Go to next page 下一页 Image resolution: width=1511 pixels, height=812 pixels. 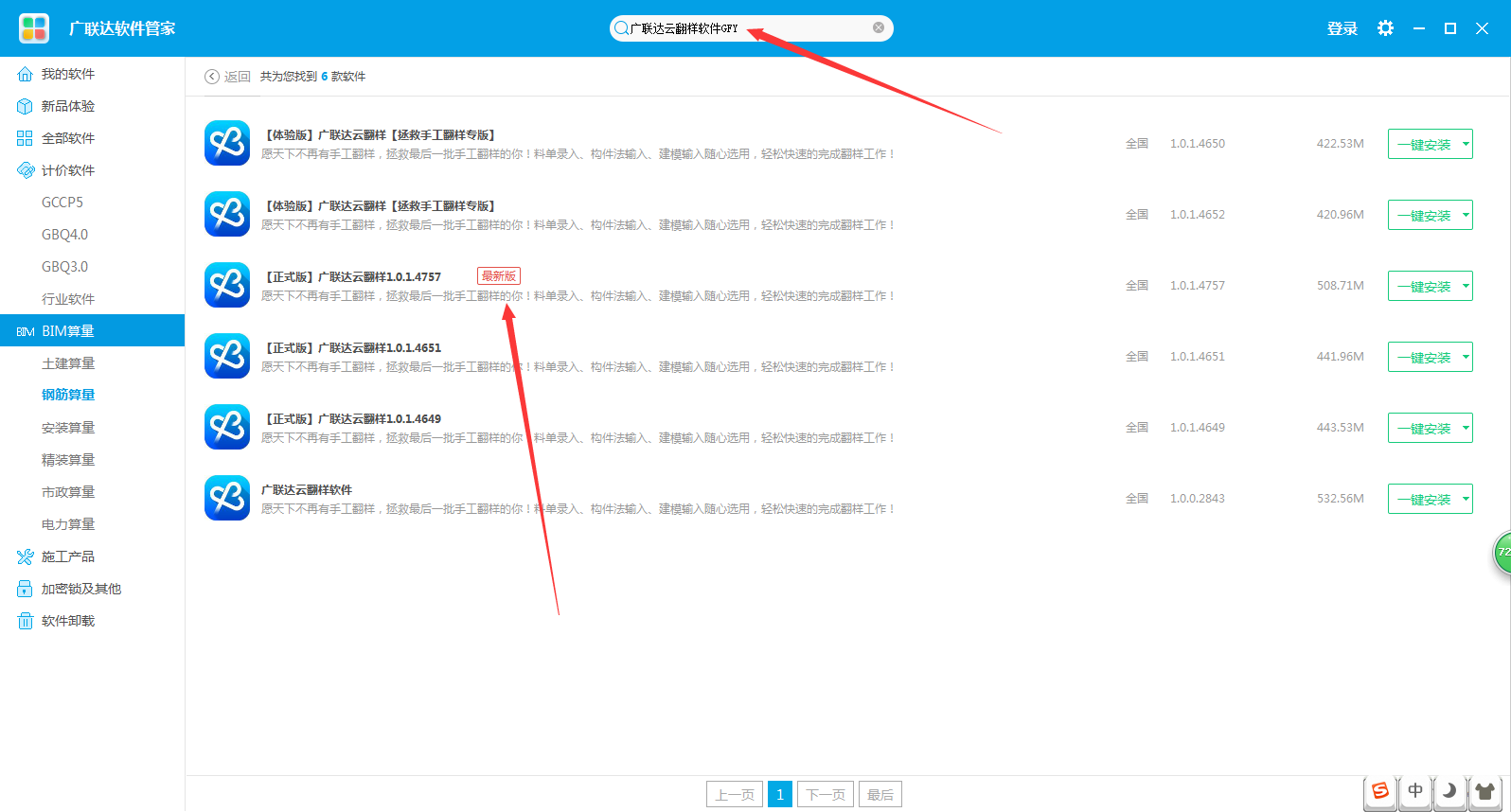coord(826,794)
